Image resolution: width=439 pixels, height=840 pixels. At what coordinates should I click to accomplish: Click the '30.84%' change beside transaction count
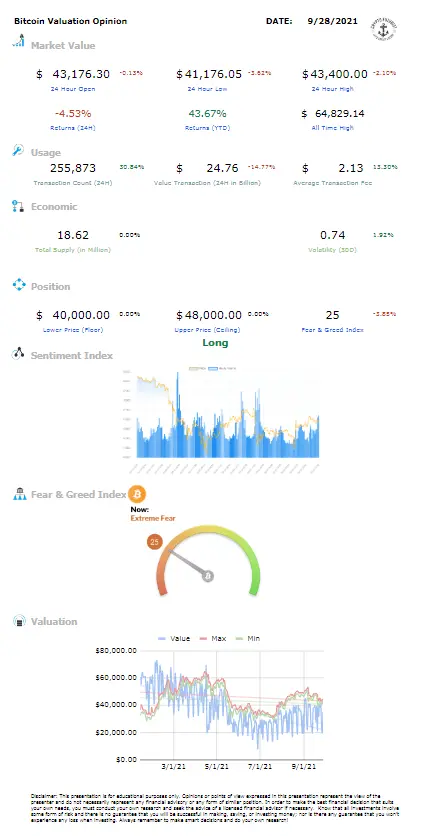pos(131,167)
